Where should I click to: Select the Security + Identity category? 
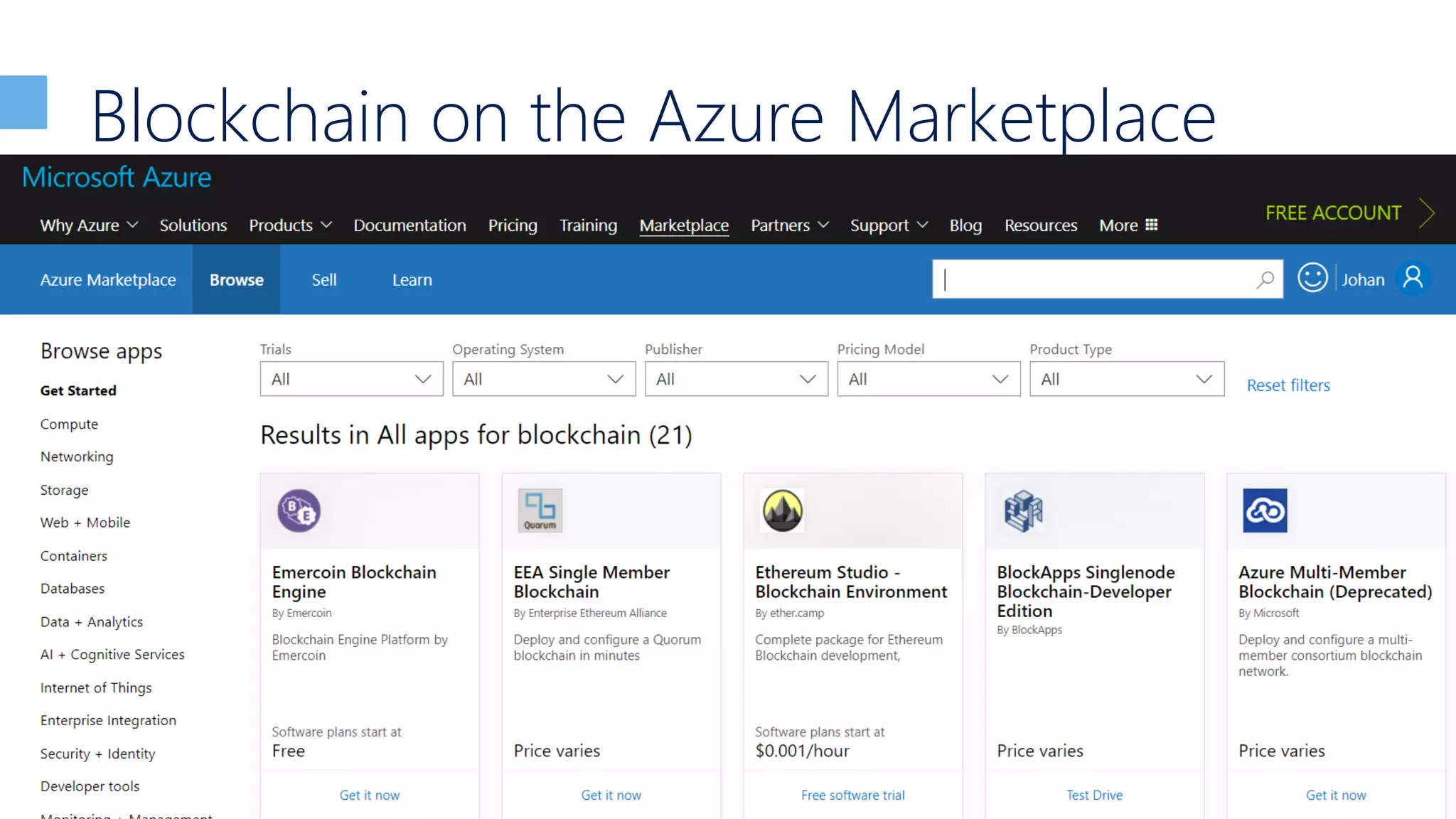point(97,754)
